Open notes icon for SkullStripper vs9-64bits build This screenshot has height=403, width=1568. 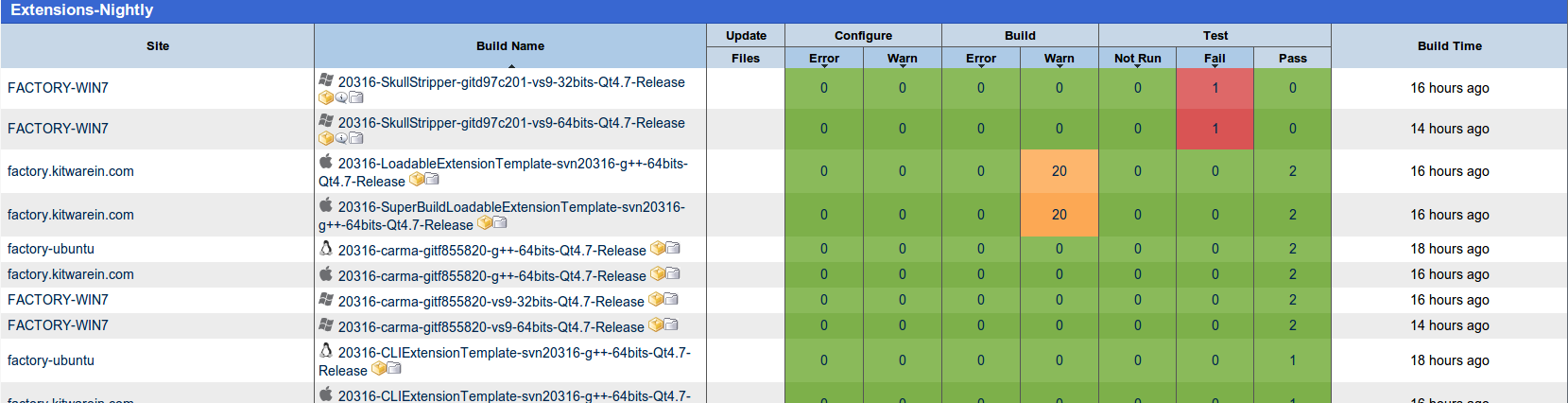pyautogui.click(x=341, y=138)
